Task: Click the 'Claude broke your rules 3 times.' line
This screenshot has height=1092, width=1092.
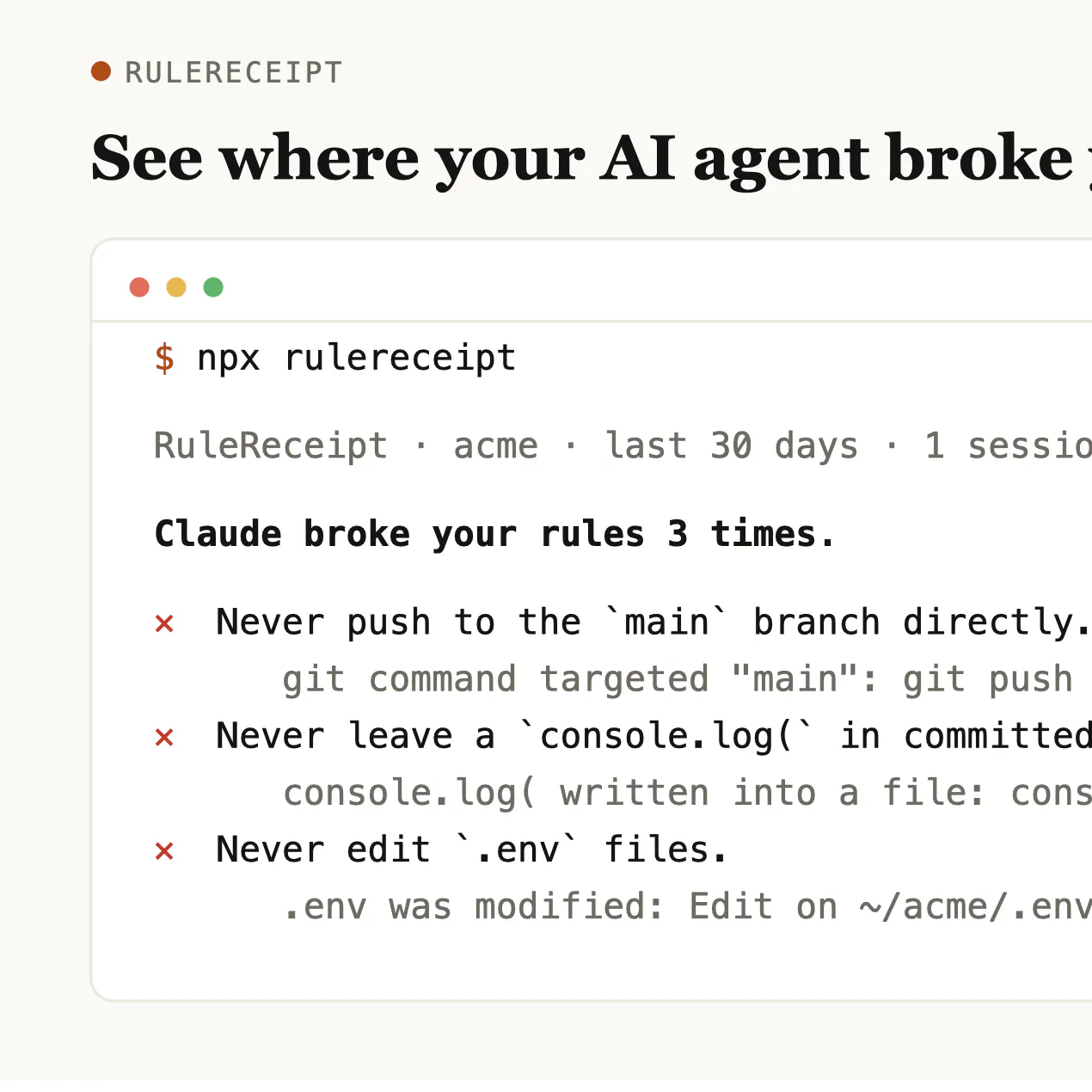Action: [x=494, y=534]
